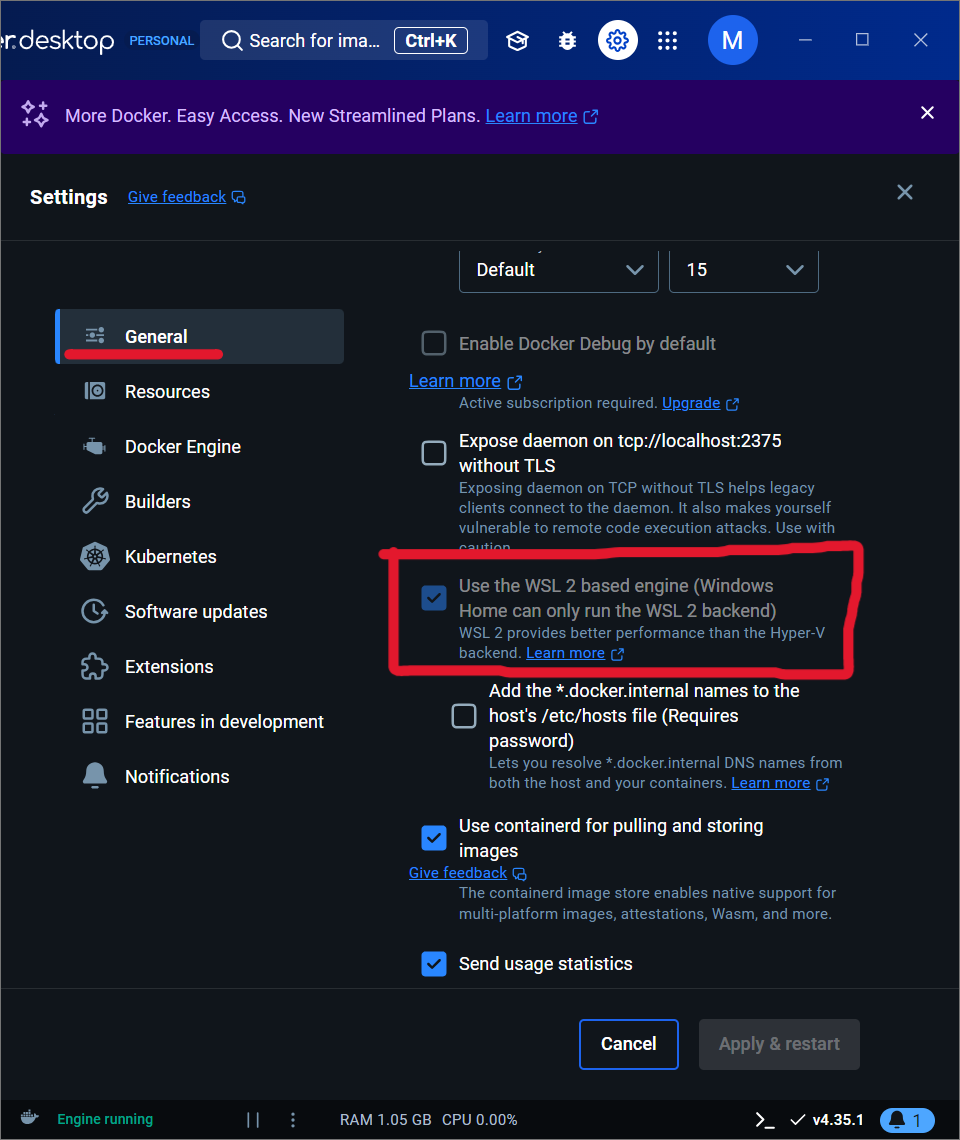This screenshot has width=960, height=1140.
Task: Click the General sliders icon
Action: click(x=95, y=336)
